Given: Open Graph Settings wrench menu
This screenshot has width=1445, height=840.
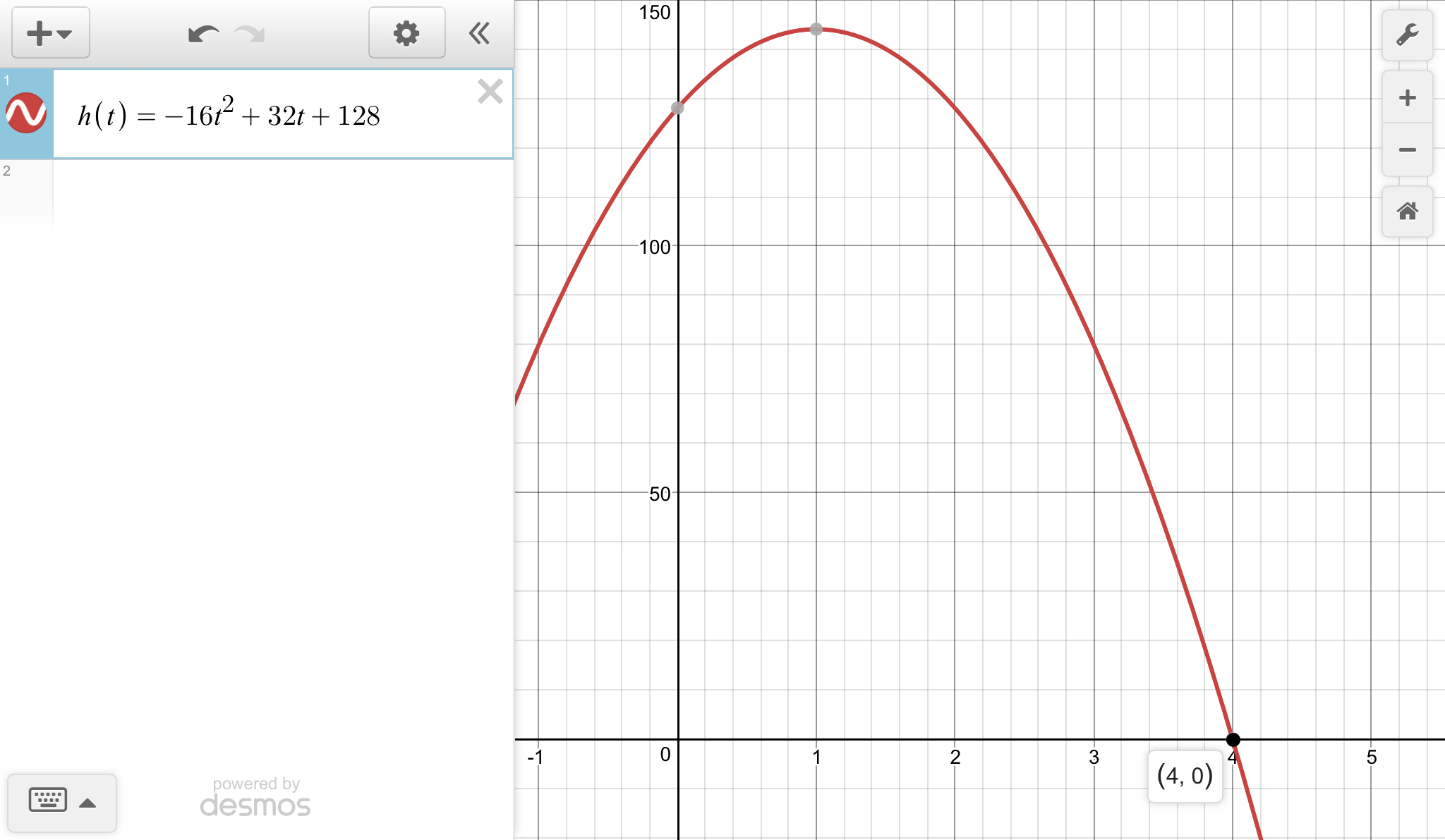Looking at the screenshot, I should pyautogui.click(x=1407, y=35).
